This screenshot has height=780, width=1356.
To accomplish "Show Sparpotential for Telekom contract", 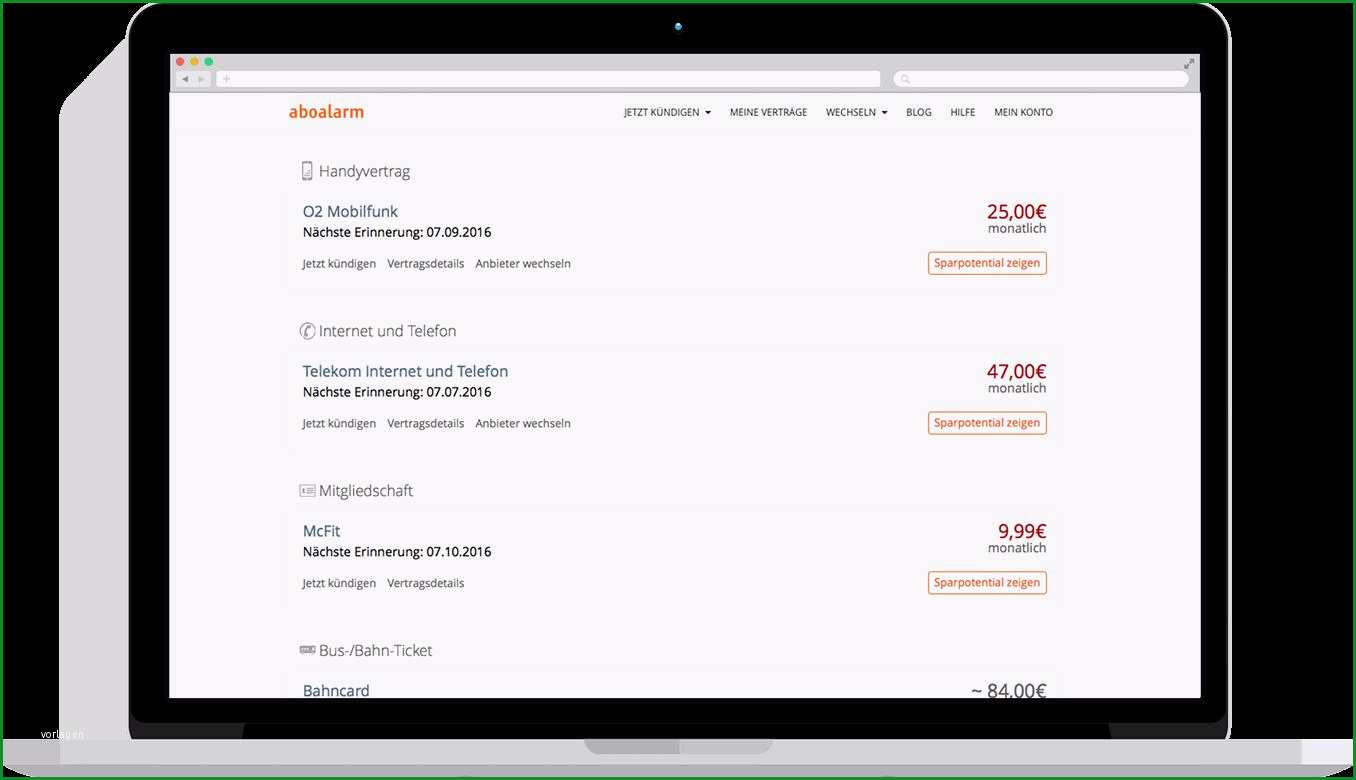I will coord(987,423).
